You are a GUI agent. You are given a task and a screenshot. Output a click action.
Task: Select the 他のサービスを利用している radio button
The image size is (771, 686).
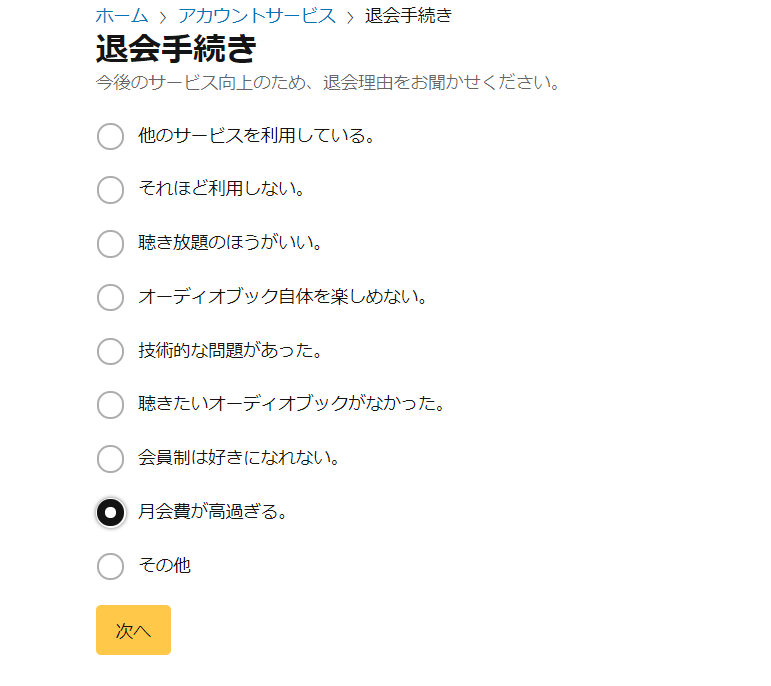click(110, 136)
